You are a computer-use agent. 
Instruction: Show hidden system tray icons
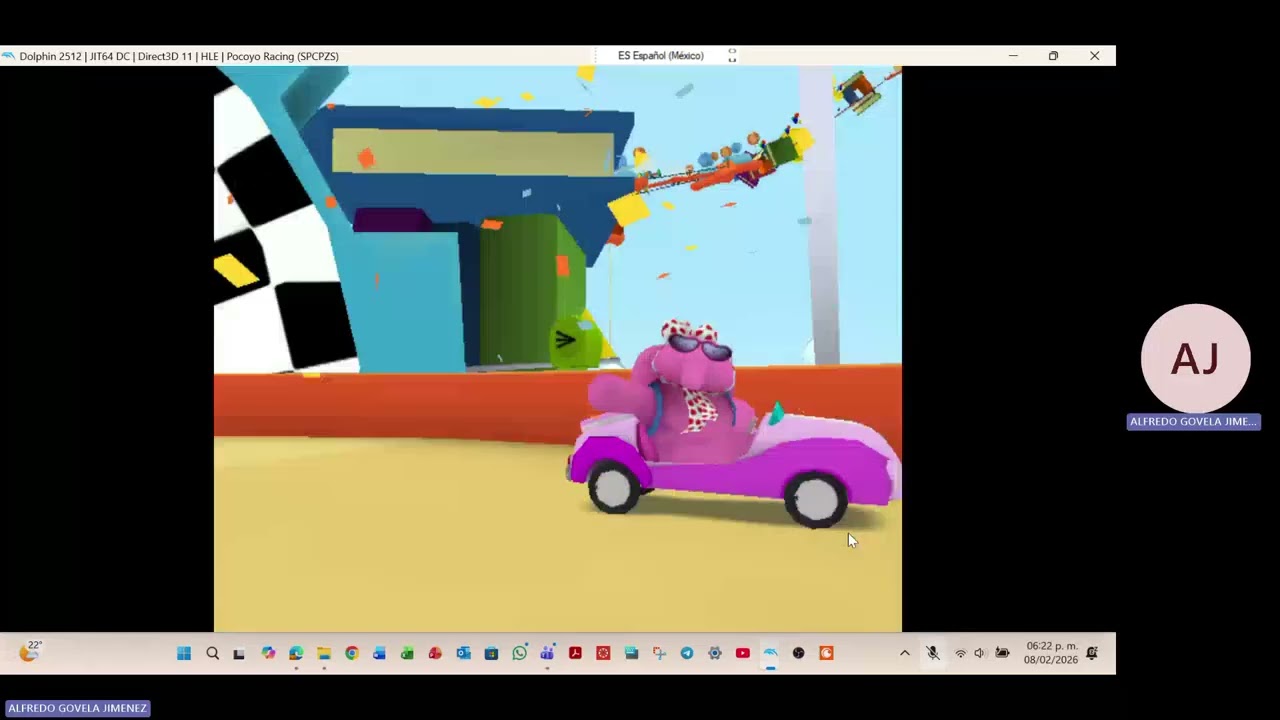click(905, 653)
